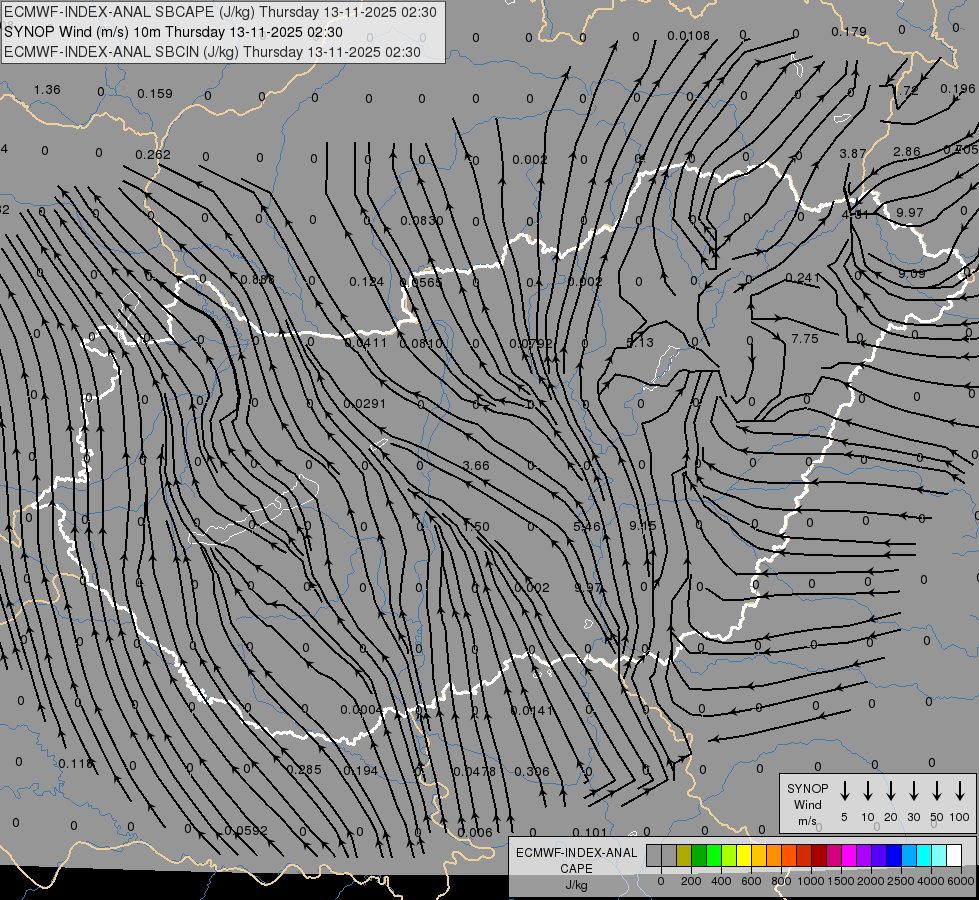Click the 50 m/s wind arrow in legend

pyautogui.click(x=937, y=791)
